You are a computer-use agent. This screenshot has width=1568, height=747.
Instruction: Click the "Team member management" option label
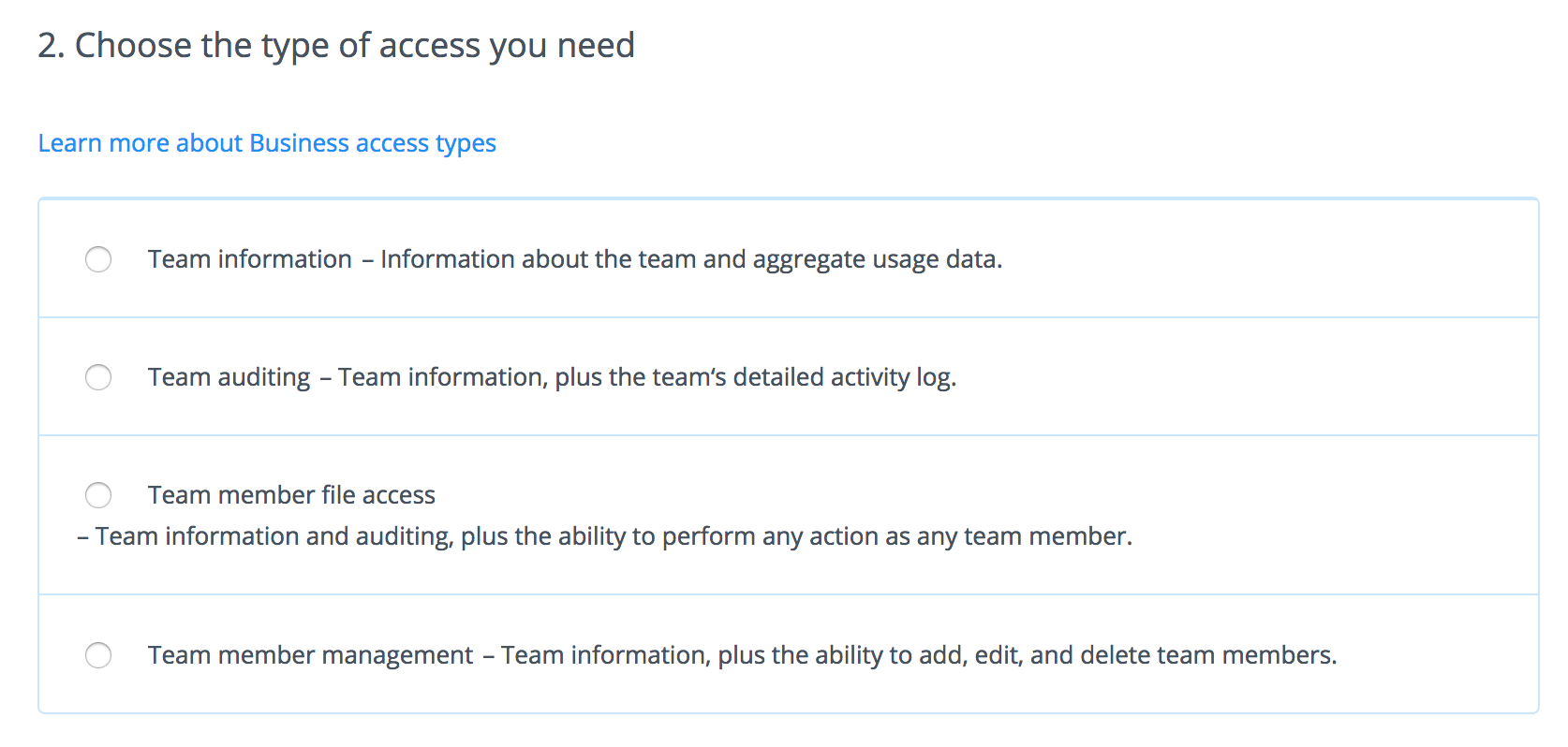310,655
